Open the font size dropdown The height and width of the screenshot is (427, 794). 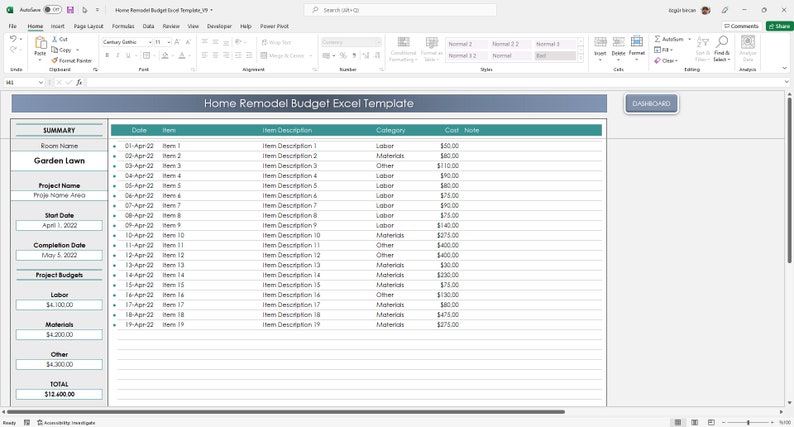(x=169, y=42)
